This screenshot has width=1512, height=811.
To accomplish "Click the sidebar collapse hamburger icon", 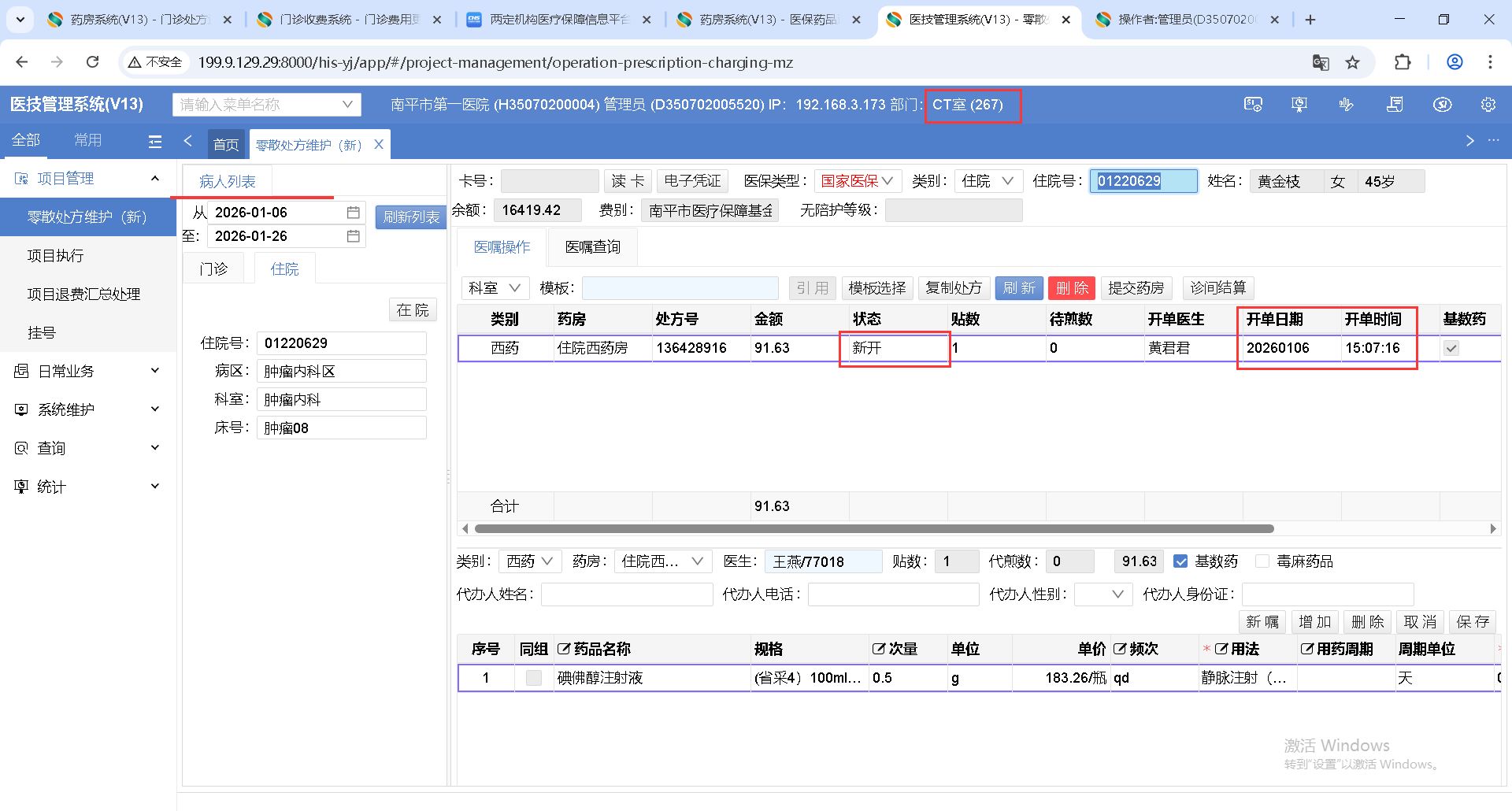I will pyautogui.click(x=155, y=142).
